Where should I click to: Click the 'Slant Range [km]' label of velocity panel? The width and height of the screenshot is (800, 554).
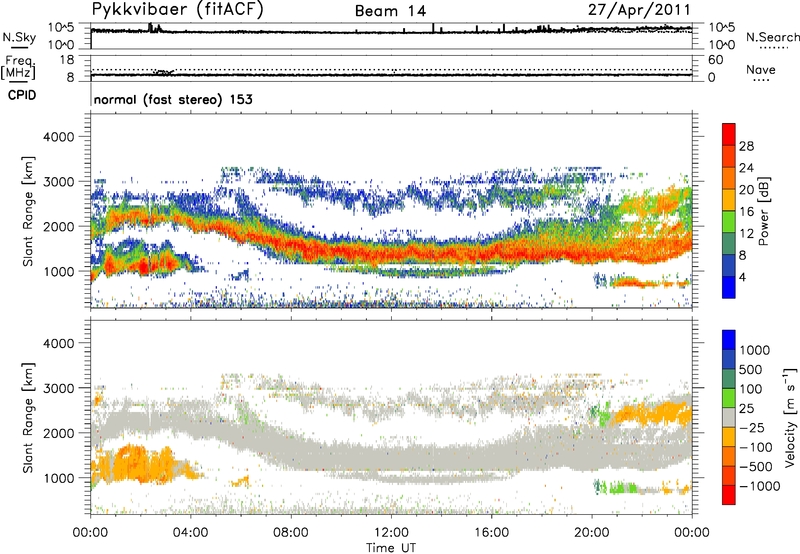click(x=28, y=417)
